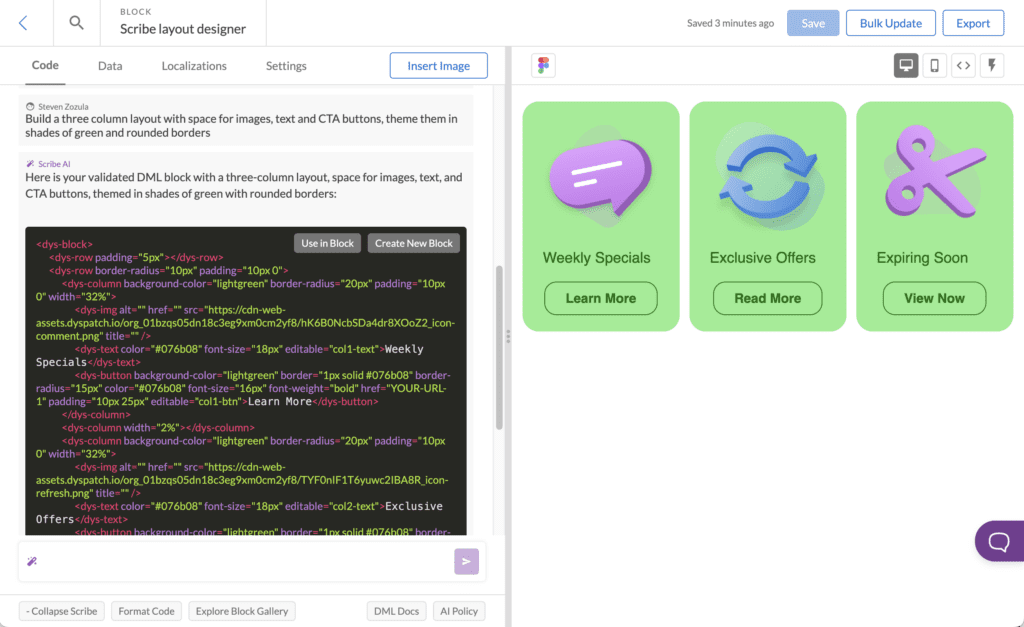Open the Settings tab
The image size is (1024, 627).
pyautogui.click(x=285, y=65)
